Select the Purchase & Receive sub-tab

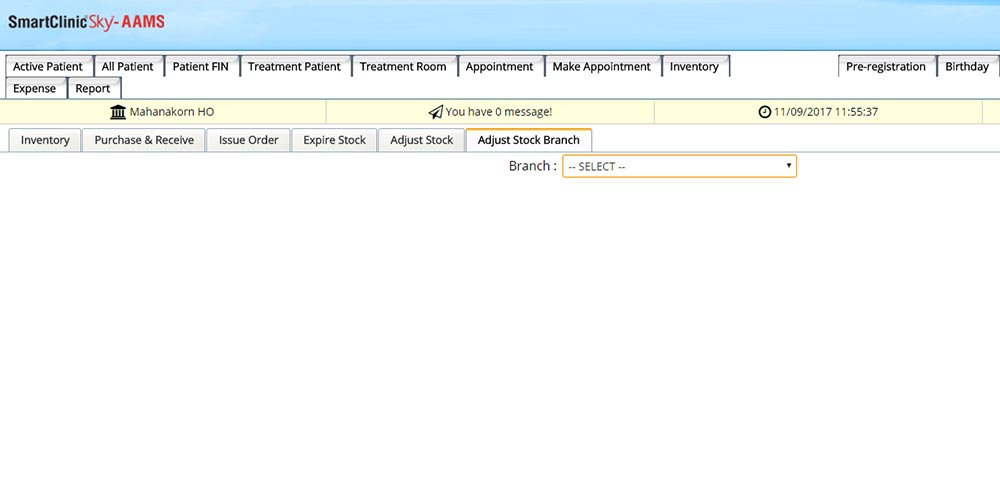pyautogui.click(x=144, y=140)
